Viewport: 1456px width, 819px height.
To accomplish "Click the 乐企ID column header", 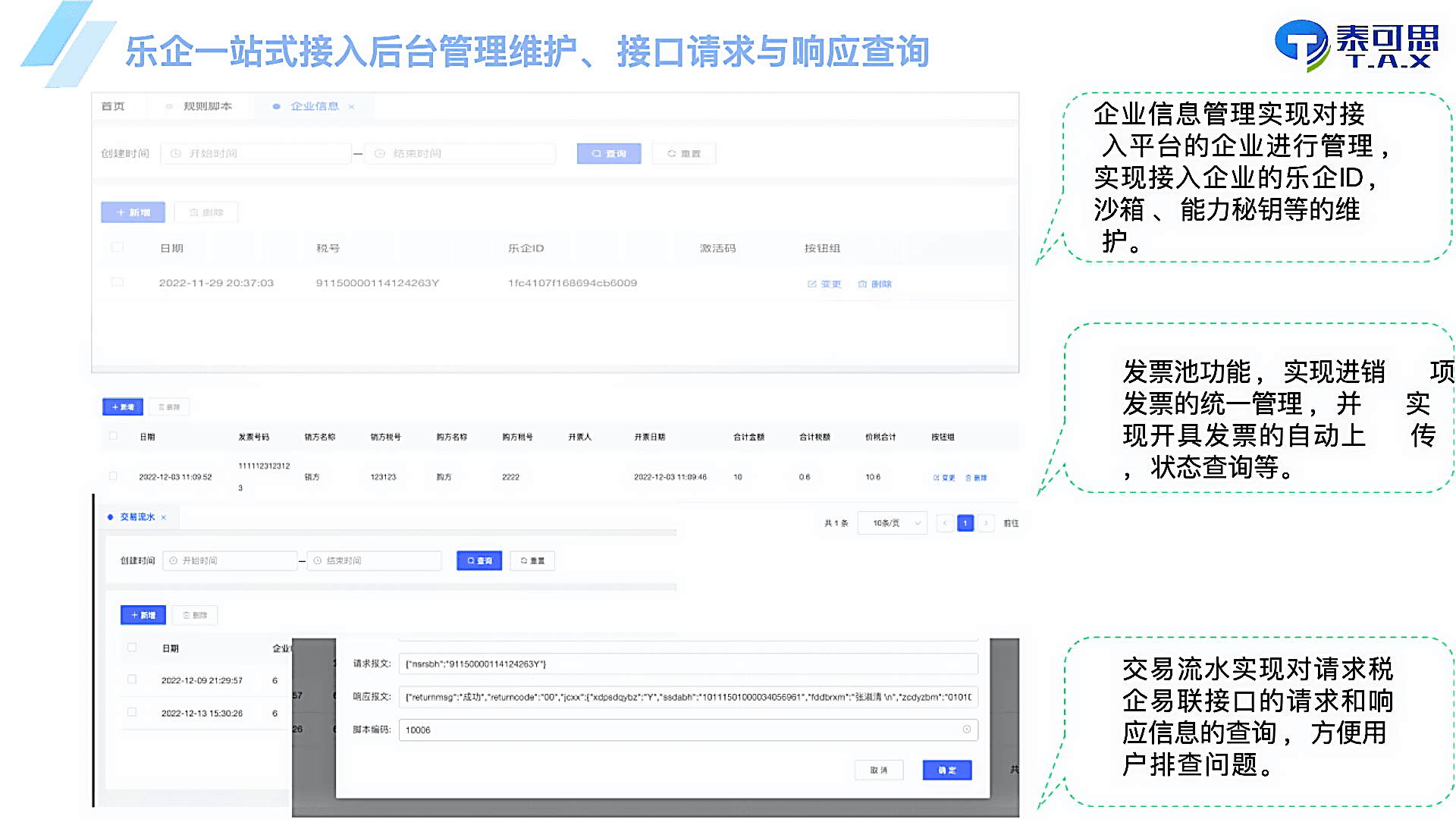I will click(x=526, y=248).
